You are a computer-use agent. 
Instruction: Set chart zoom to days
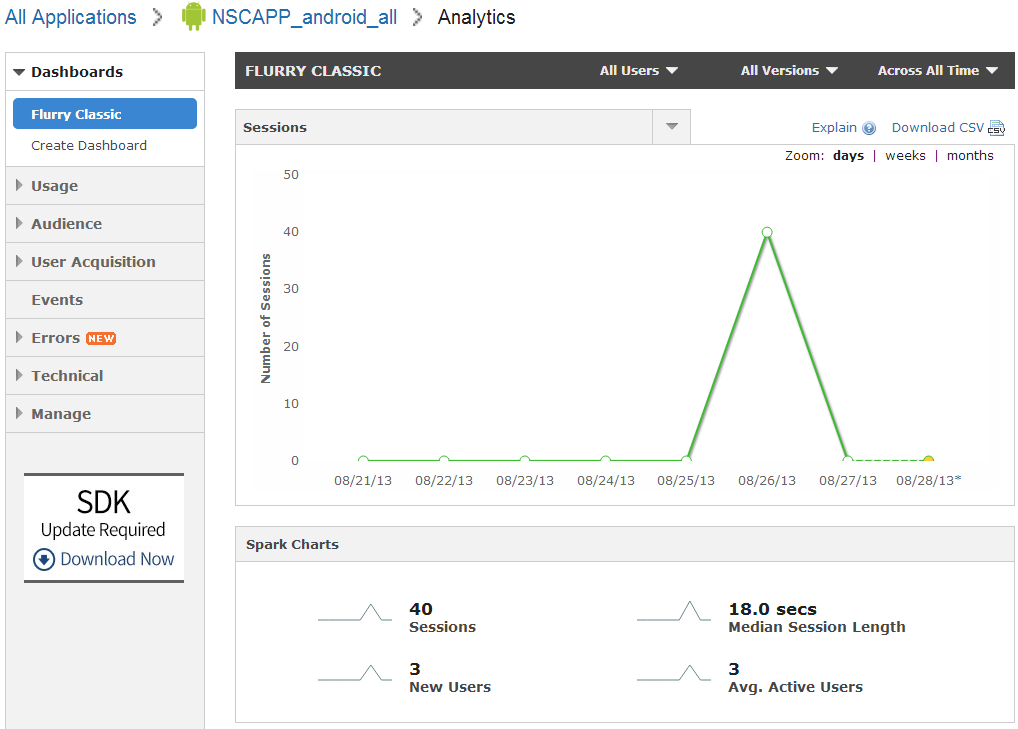click(848, 156)
